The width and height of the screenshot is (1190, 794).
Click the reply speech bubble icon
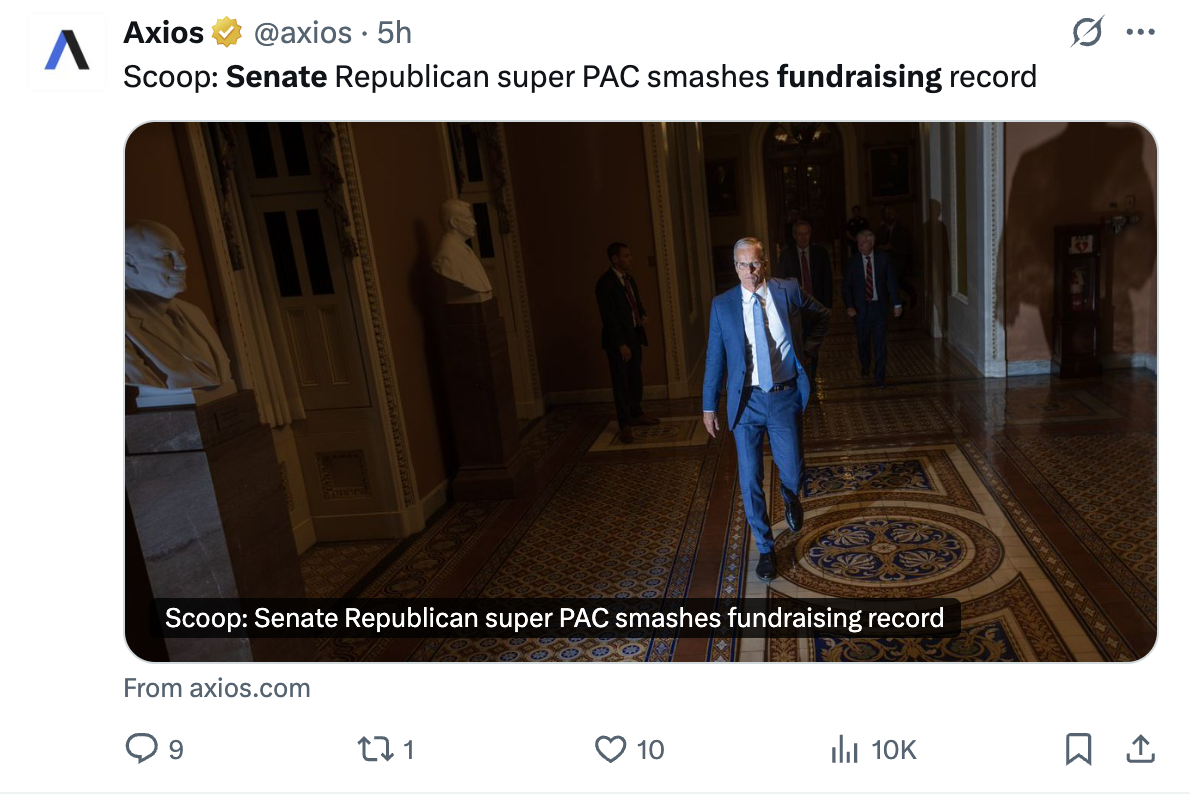tap(140, 749)
